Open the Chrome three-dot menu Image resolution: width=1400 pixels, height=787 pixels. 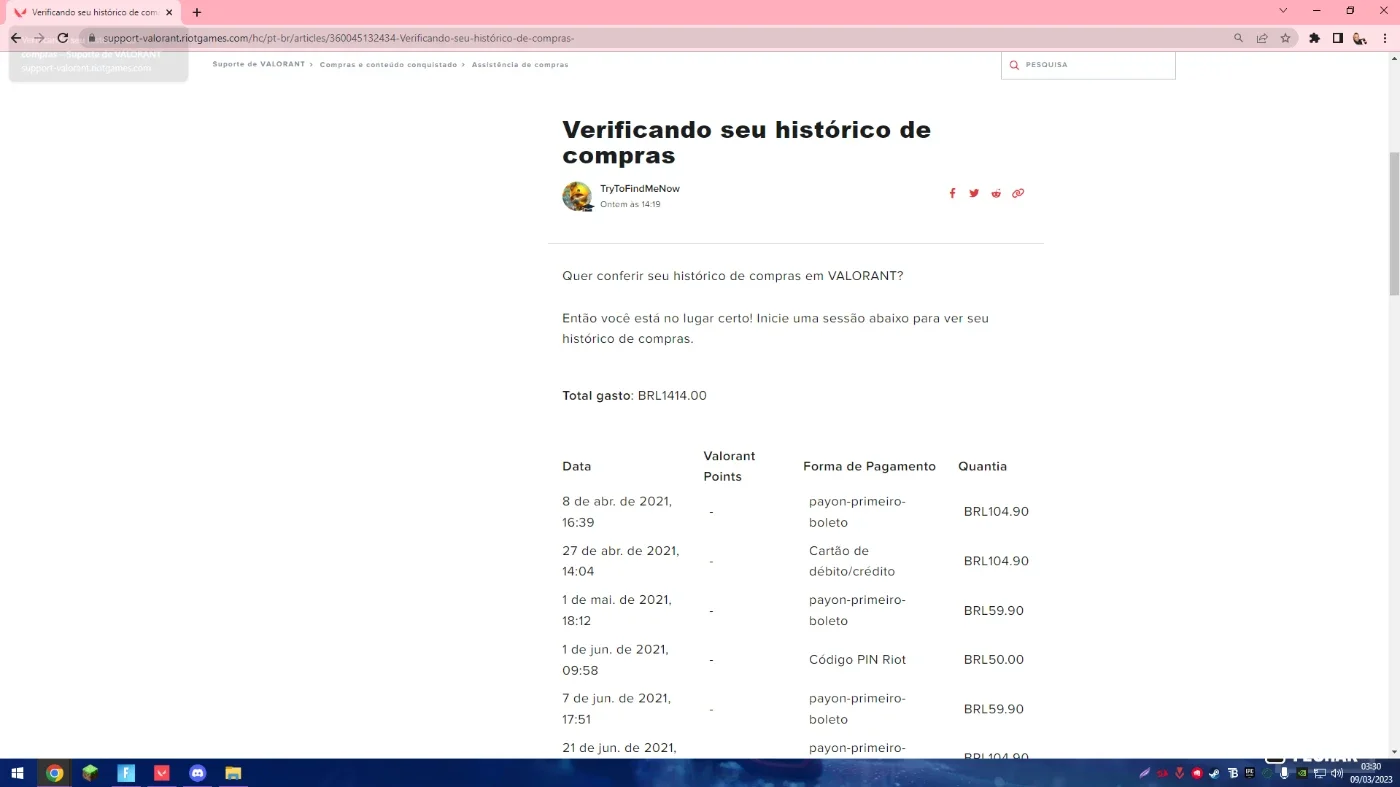[x=1383, y=38]
